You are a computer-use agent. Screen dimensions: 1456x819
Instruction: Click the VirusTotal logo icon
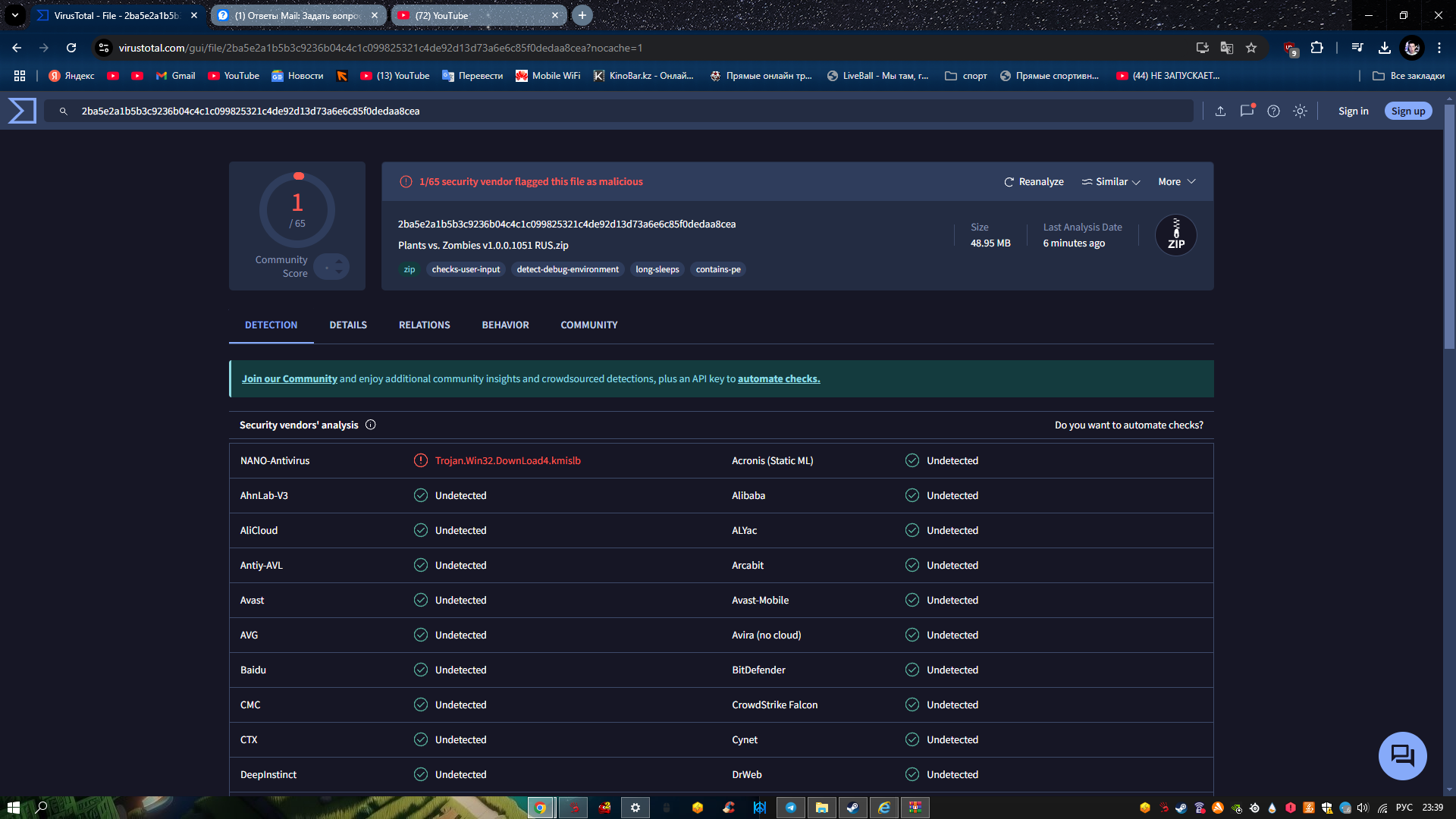(22, 111)
